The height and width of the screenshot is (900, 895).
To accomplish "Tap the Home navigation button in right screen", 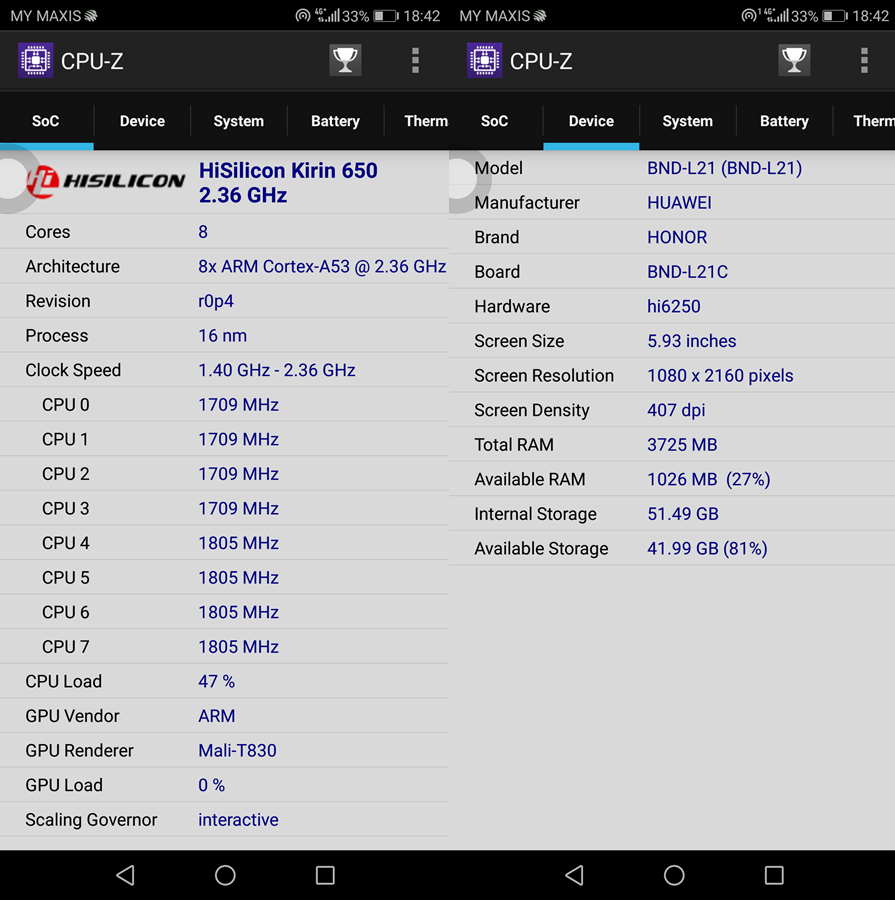I will 674,875.
